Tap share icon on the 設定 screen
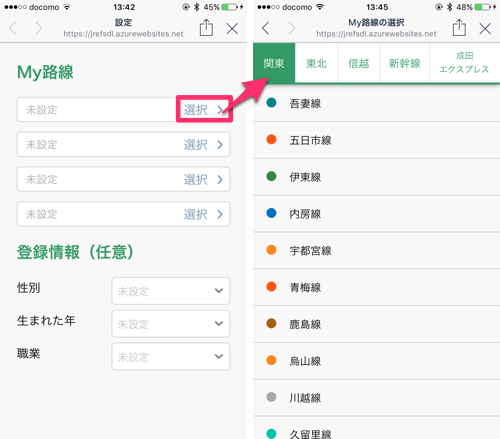The height and width of the screenshot is (439, 500). click(x=206, y=27)
